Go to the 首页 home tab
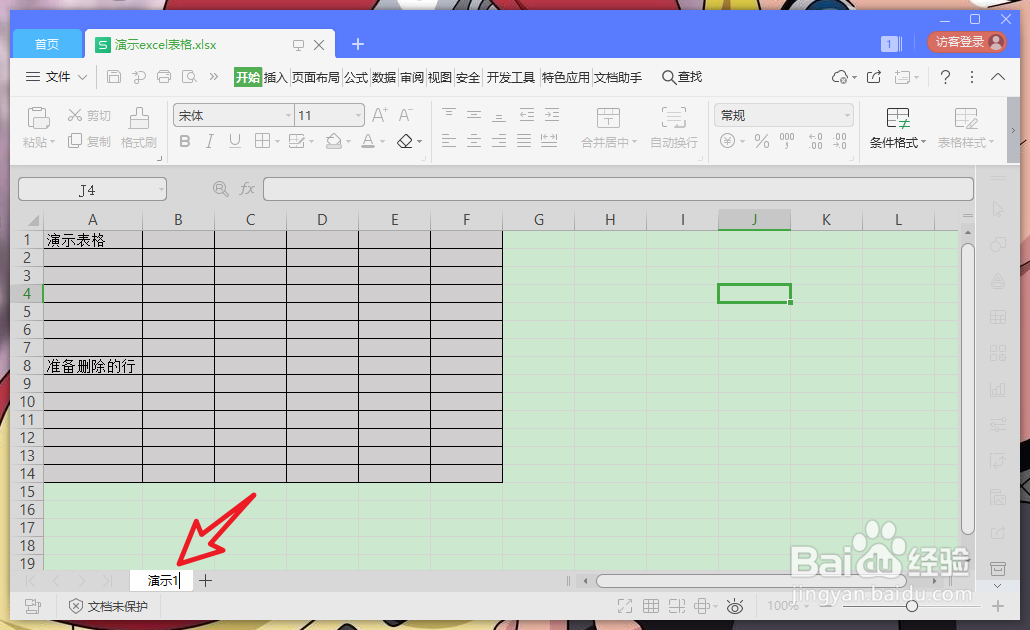This screenshot has height=630, width=1030. [x=47, y=44]
